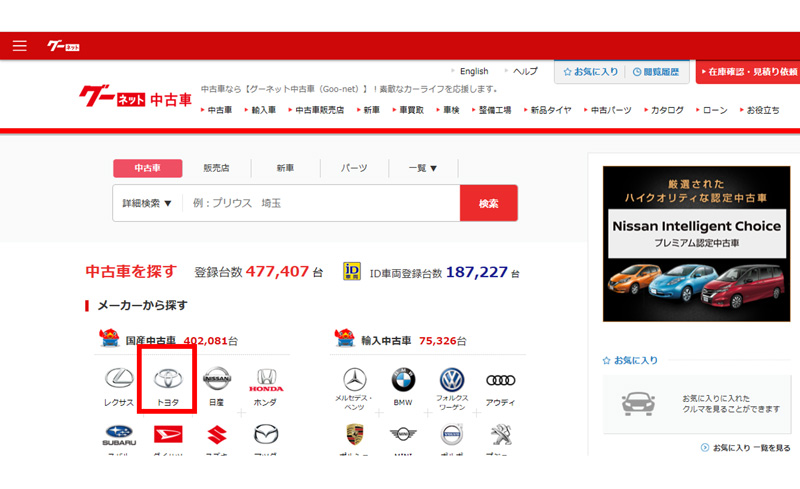The height and width of the screenshot is (489, 800).
Task: Switch to English language link
Action: [x=473, y=71]
